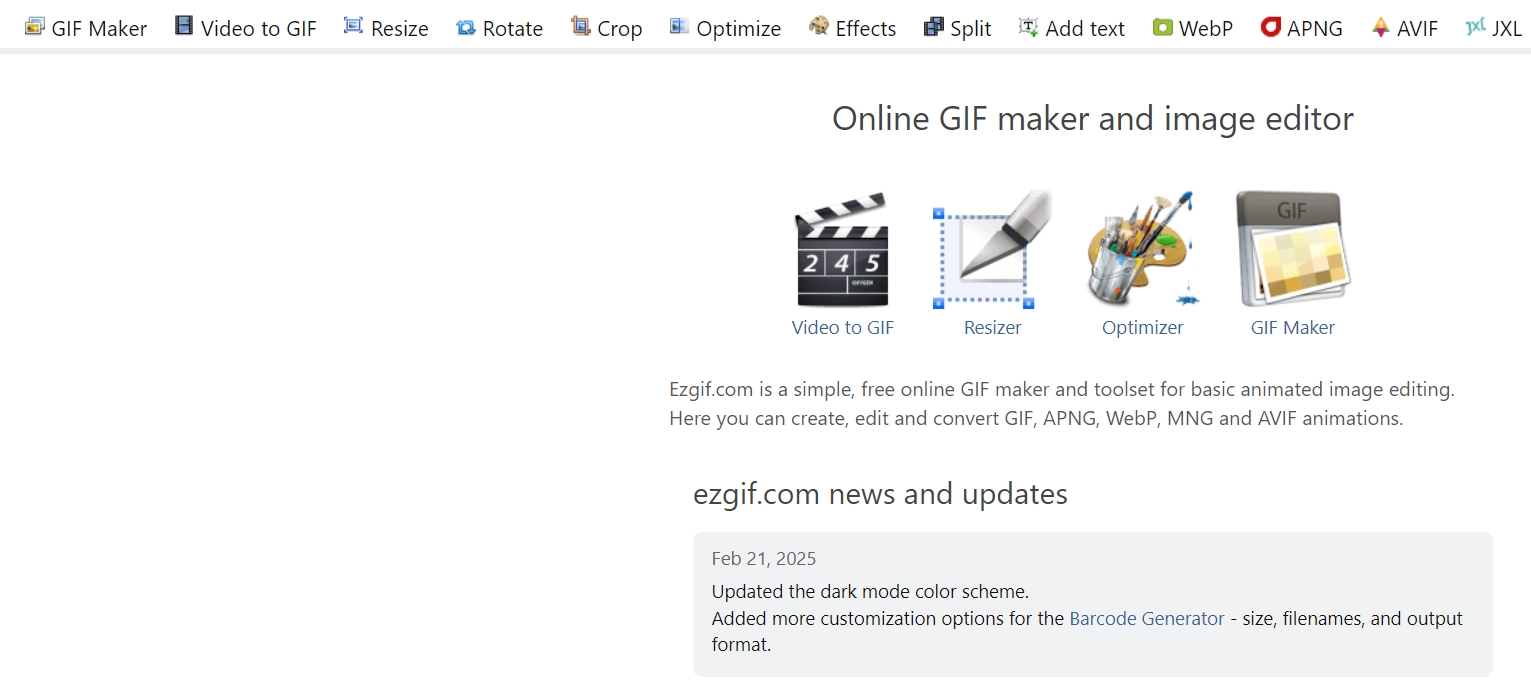Click the large Resizer pen image
This screenshot has height=681, width=1531.
click(x=992, y=250)
